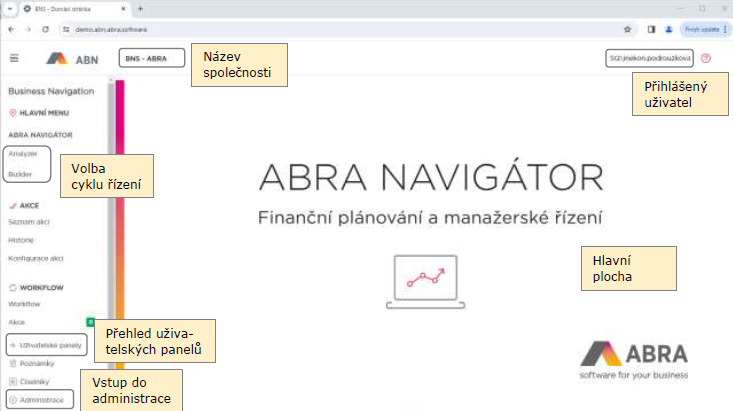
Task: Click the Hlavní menu pin icon
Action: 13,113
